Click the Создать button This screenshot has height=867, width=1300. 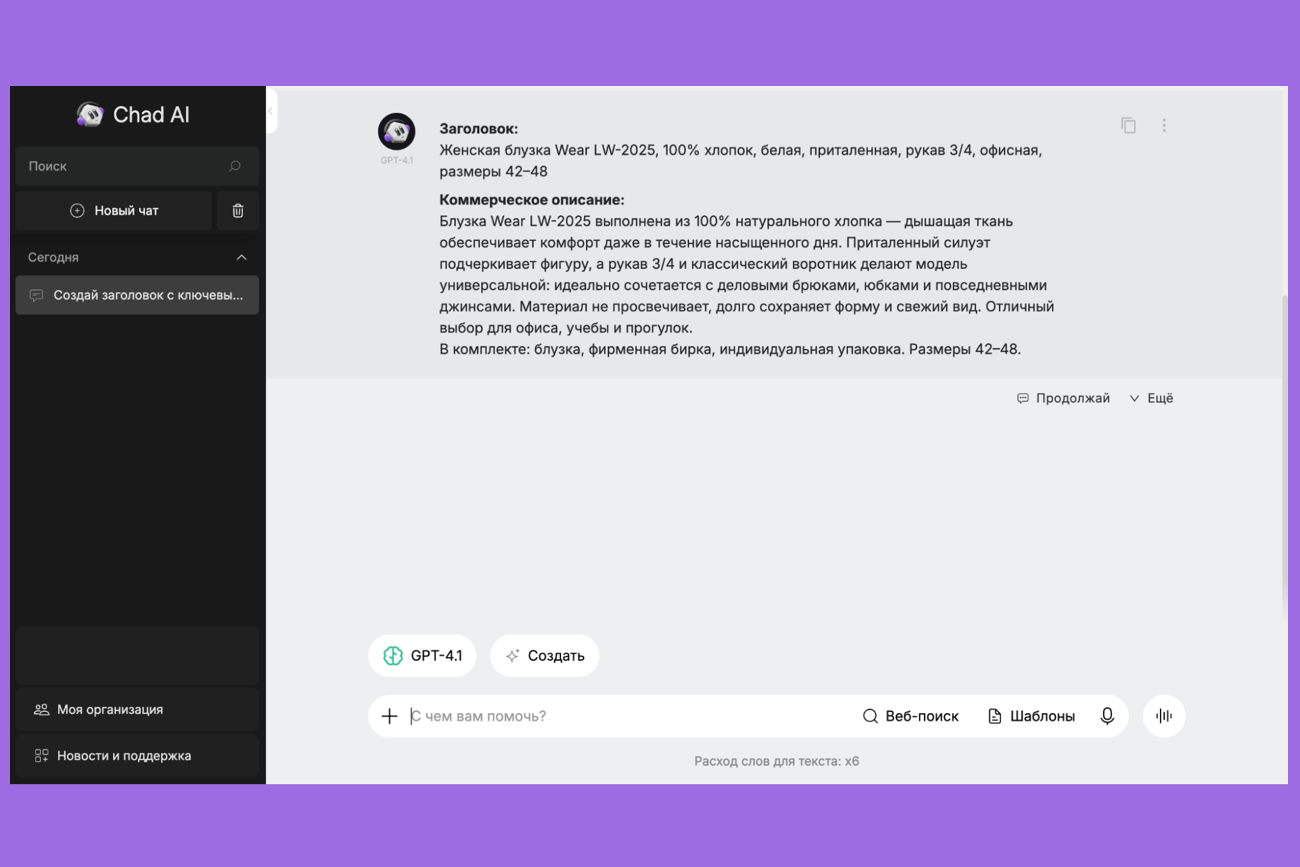tap(545, 656)
